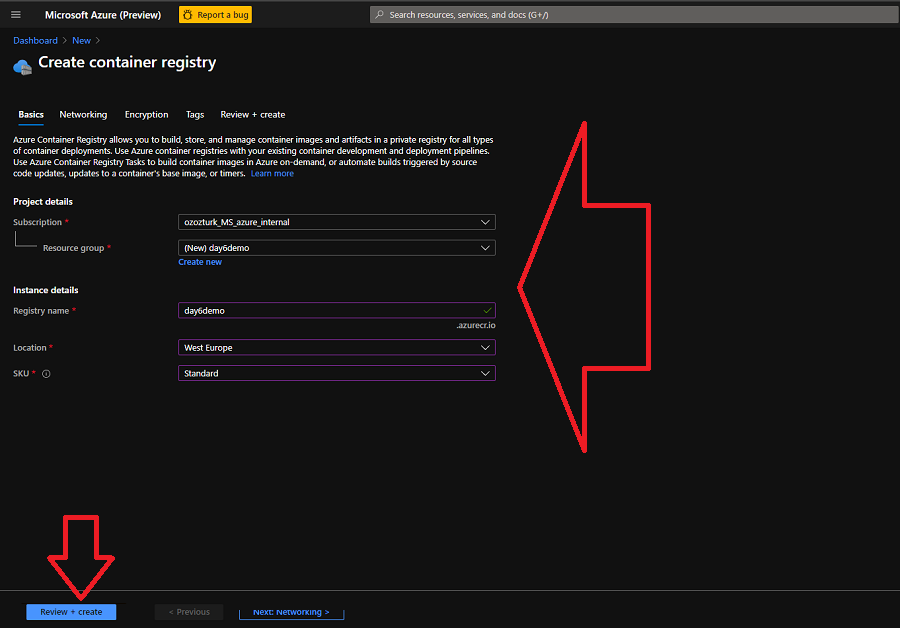Click the Registry name input field
900x628 pixels.
pyautogui.click(x=330, y=311)
